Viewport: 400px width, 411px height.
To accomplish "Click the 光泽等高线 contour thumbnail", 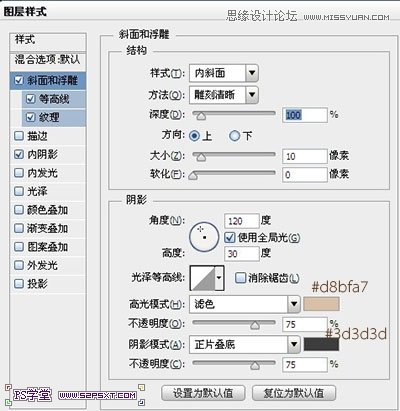I will (202, 278).
